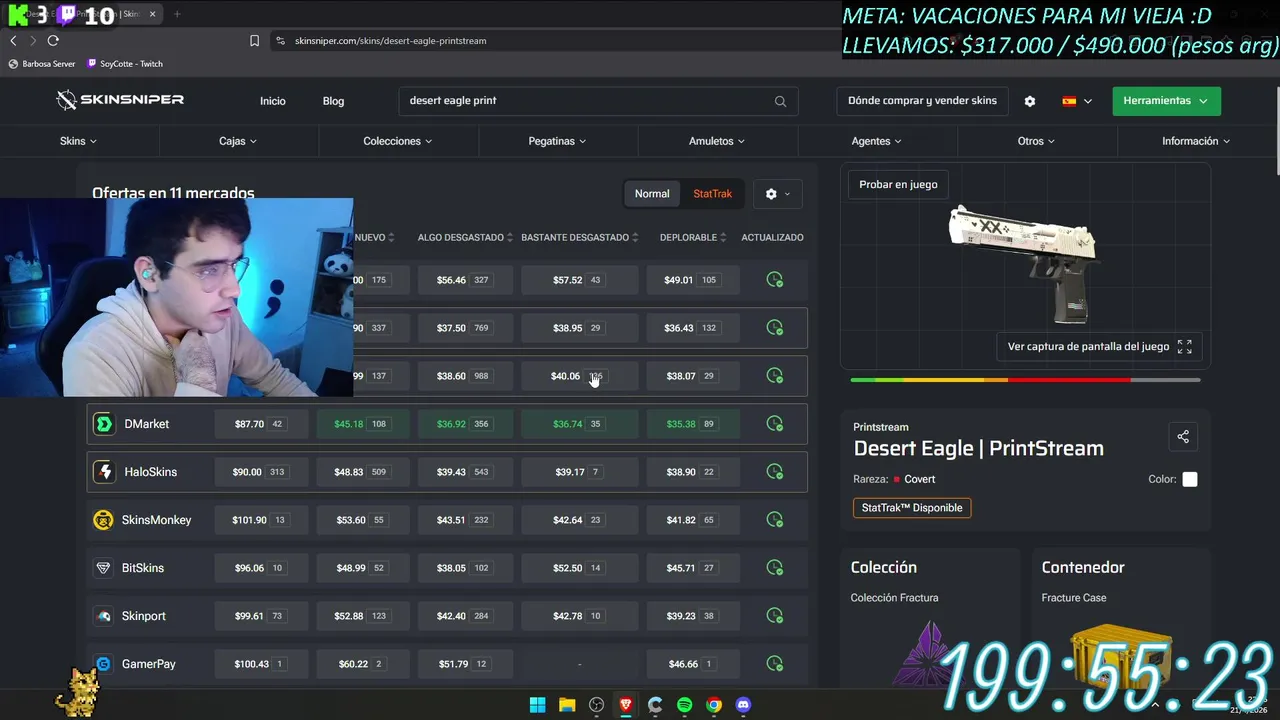Image resolution: width=1280 pixels, height=720 pixels.
Task: Click Ver captura de pantalla del juego
Action: point(1100,347)
